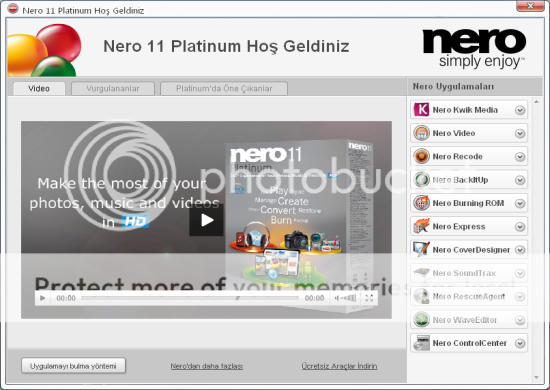Click the Nero CoverDesigner icon
The height and width of the screenshot is (390, 550).
421,250
